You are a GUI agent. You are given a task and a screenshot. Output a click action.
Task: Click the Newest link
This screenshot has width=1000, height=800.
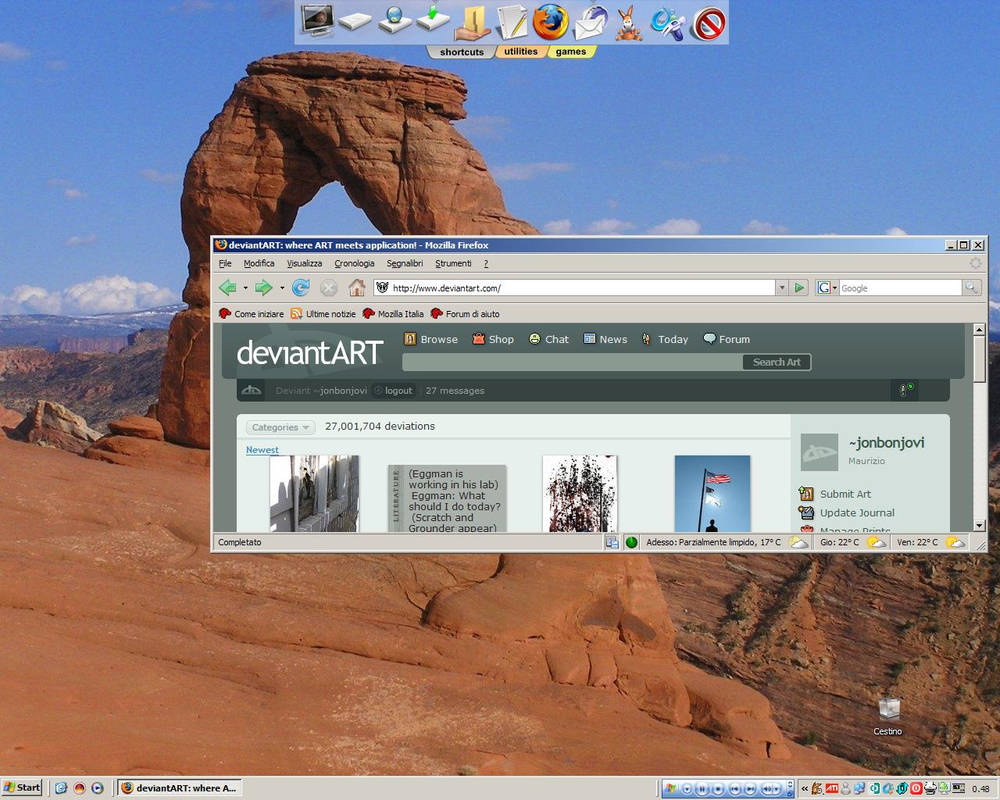coord(262,449)
